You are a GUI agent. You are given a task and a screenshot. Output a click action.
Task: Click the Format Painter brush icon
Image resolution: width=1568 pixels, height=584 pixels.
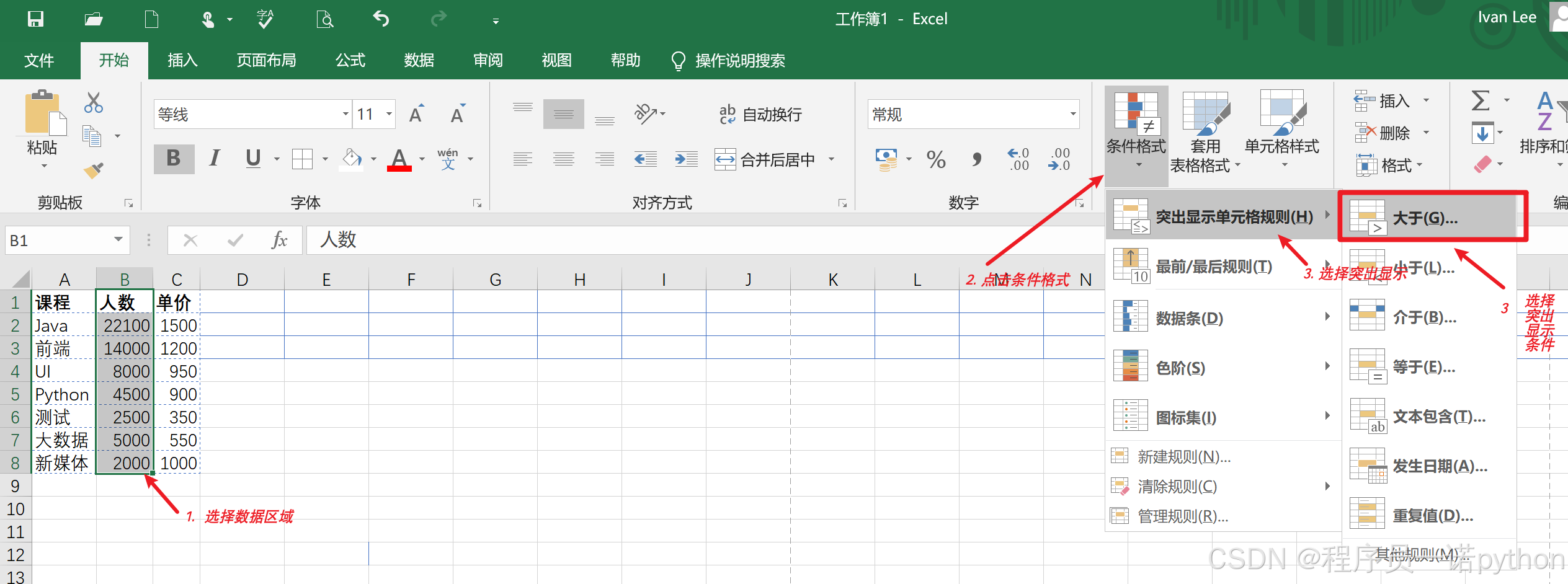click(x=94, y=170)
